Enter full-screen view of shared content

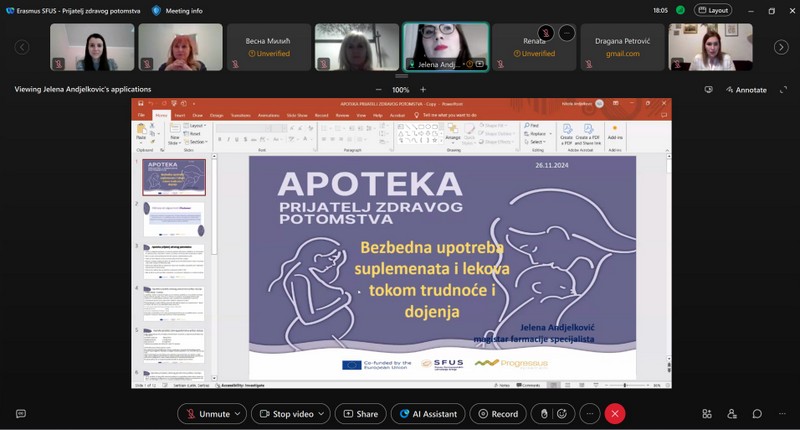(x=783, y=90)
